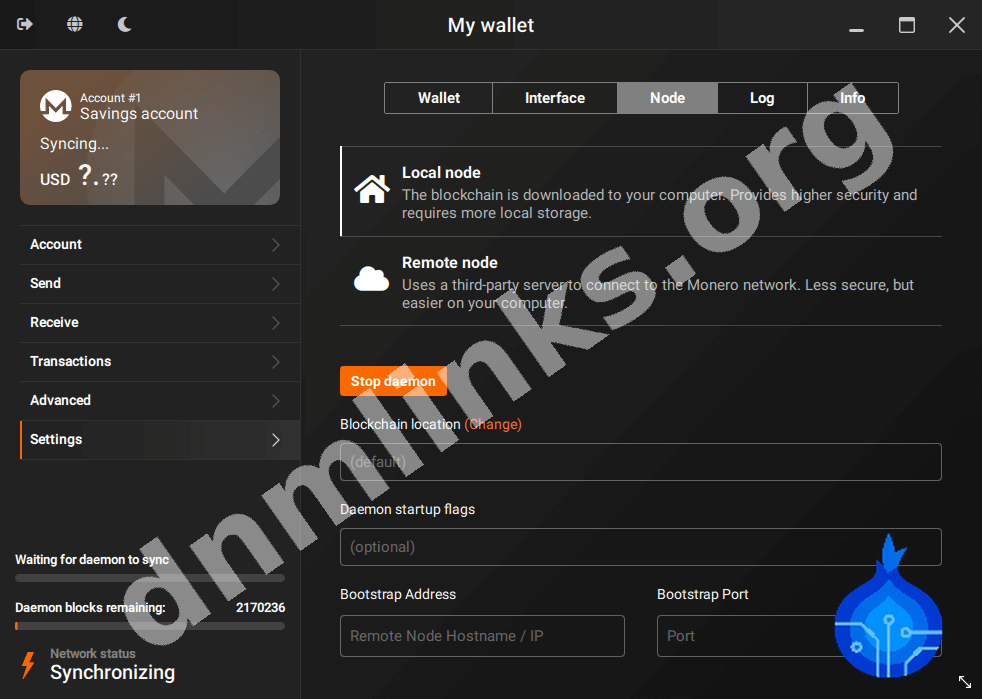This screenshot has width=982, height=699.
Task: Select the Local node option
Action: [640, 191]
